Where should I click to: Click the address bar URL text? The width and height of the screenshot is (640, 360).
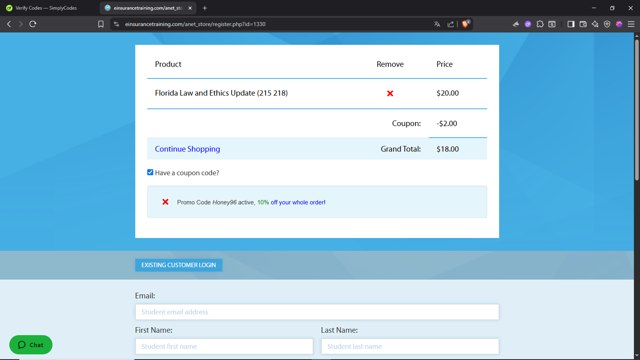[195, 24]
